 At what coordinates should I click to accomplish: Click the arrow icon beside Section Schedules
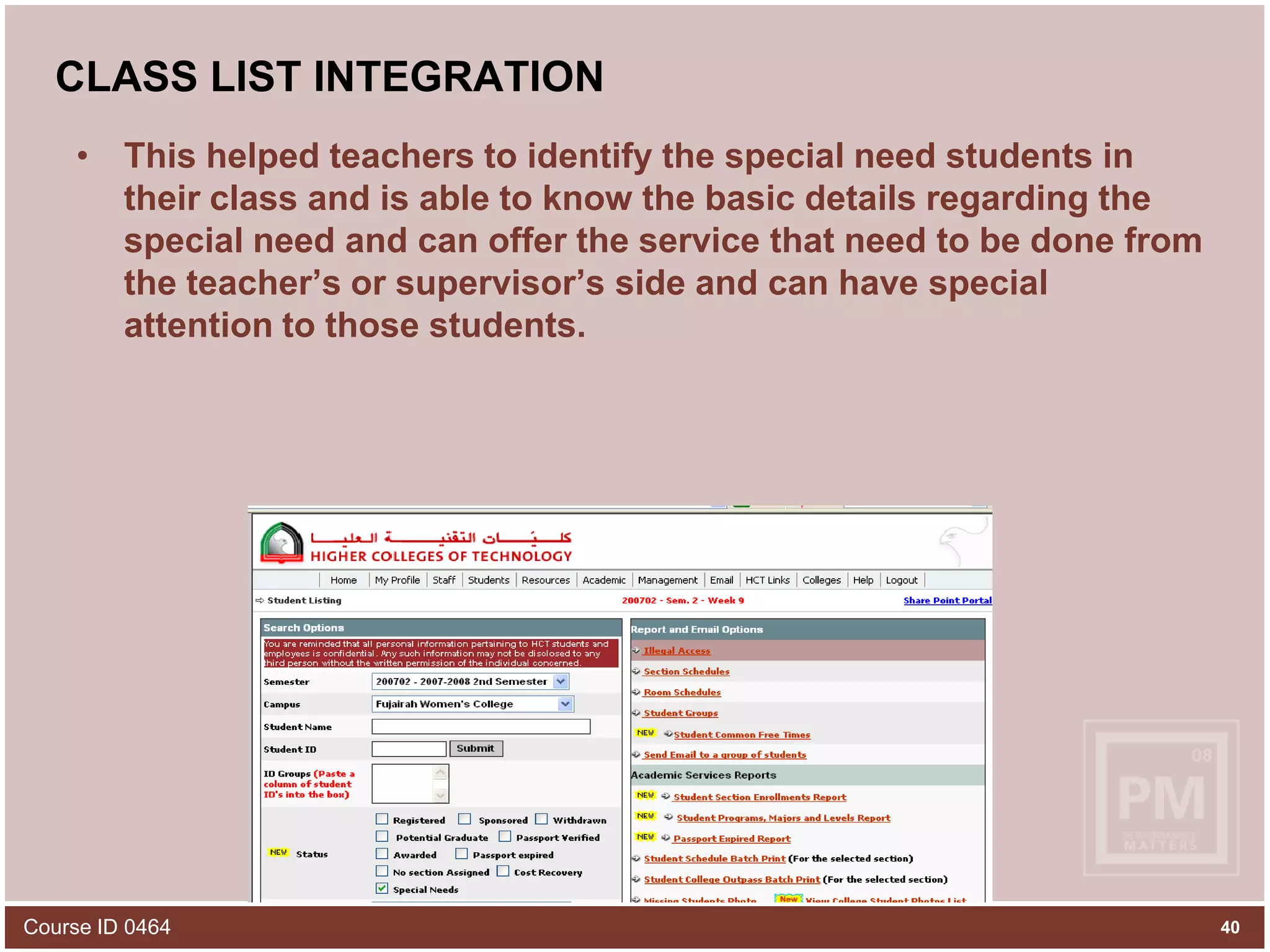(636, 671)
